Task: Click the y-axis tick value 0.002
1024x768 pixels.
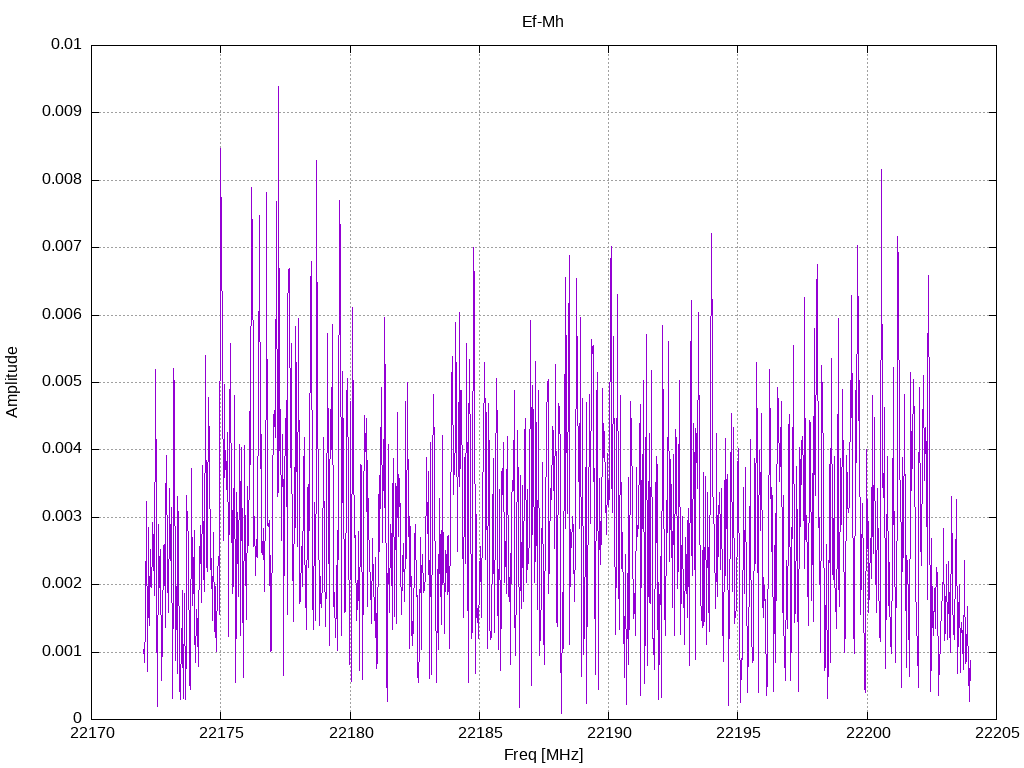Action: [x=62, y=584]
